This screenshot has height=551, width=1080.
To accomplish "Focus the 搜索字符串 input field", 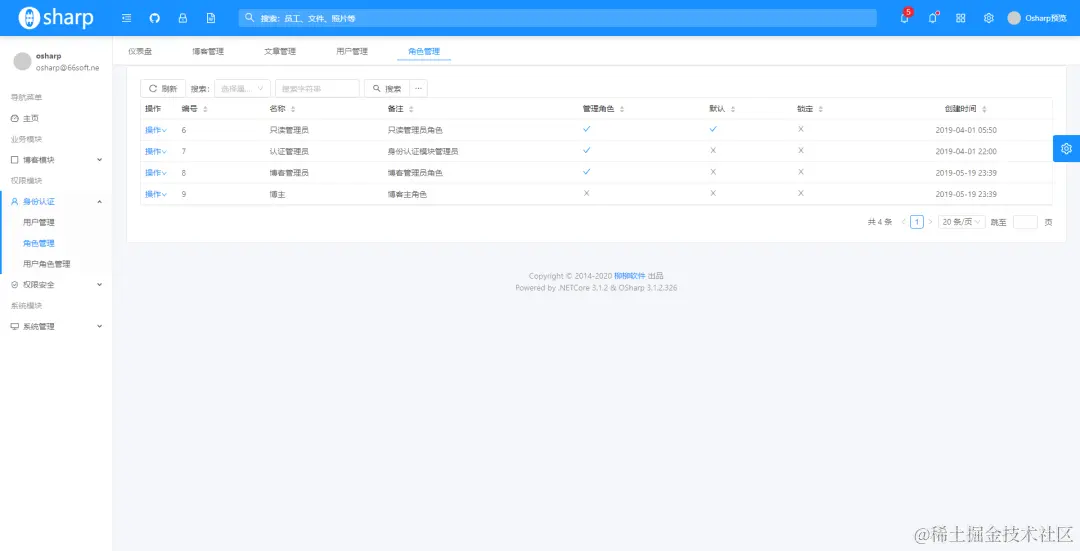I will pyautogui.click(x=318, y=88).
